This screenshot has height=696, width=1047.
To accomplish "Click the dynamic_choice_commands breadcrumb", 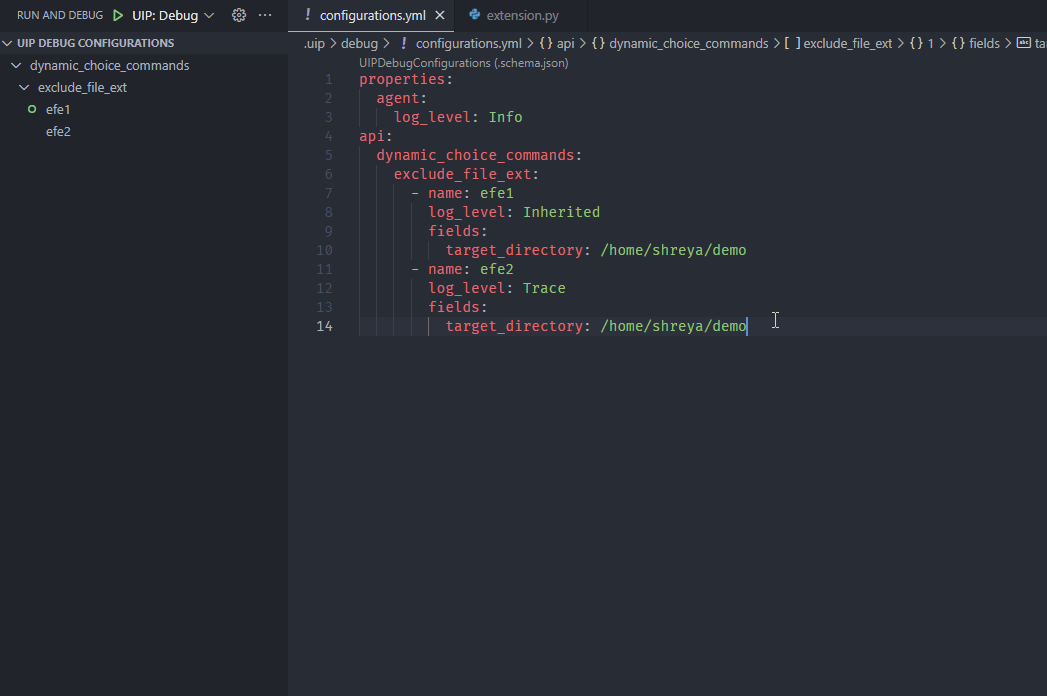I will click(688, 44).
